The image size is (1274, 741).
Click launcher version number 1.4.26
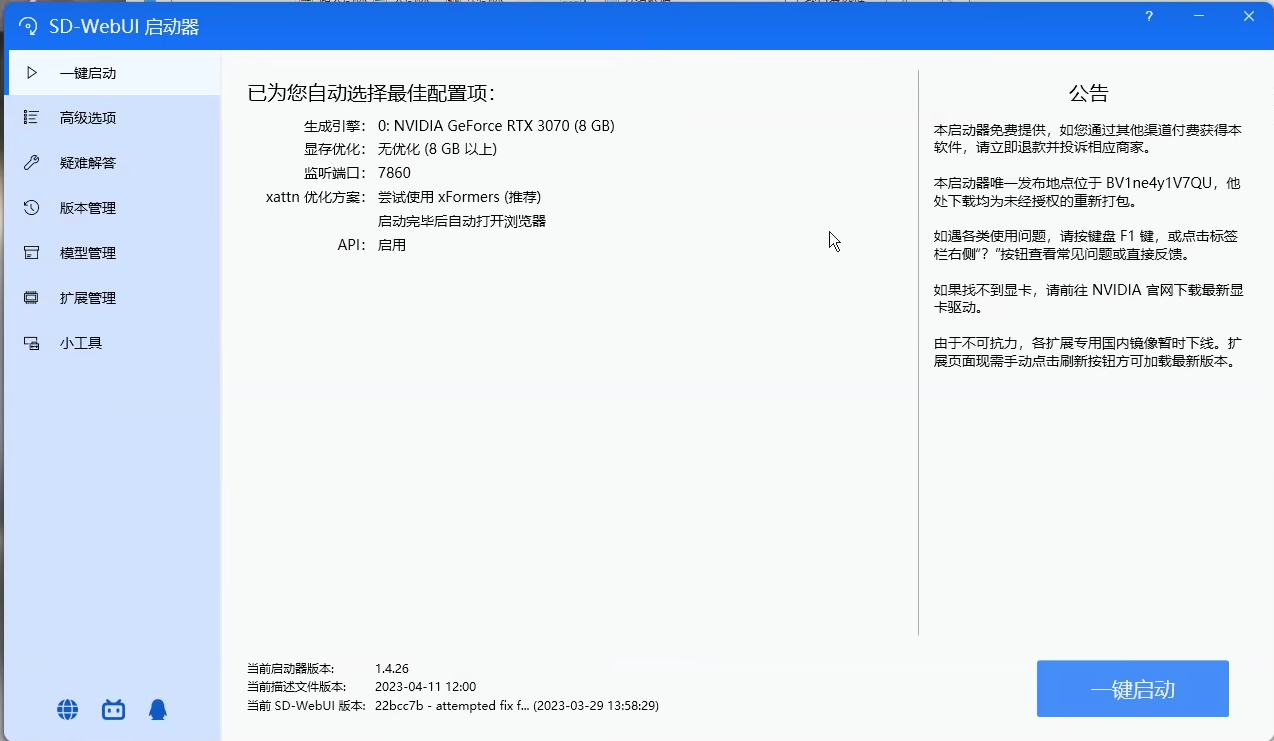point(392,668)
